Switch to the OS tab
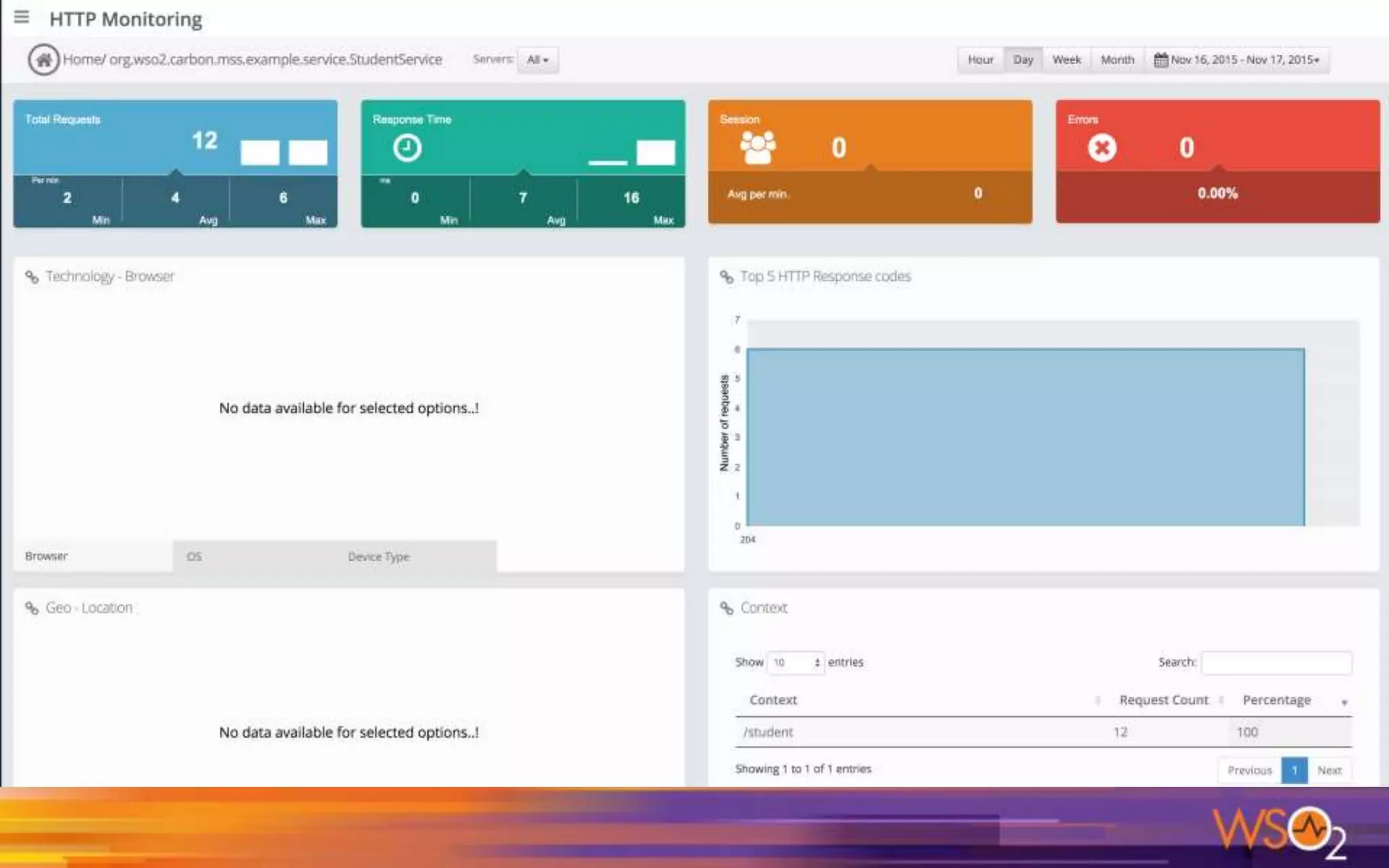This screenshot has height=868, width=1389. pos(194,557)
